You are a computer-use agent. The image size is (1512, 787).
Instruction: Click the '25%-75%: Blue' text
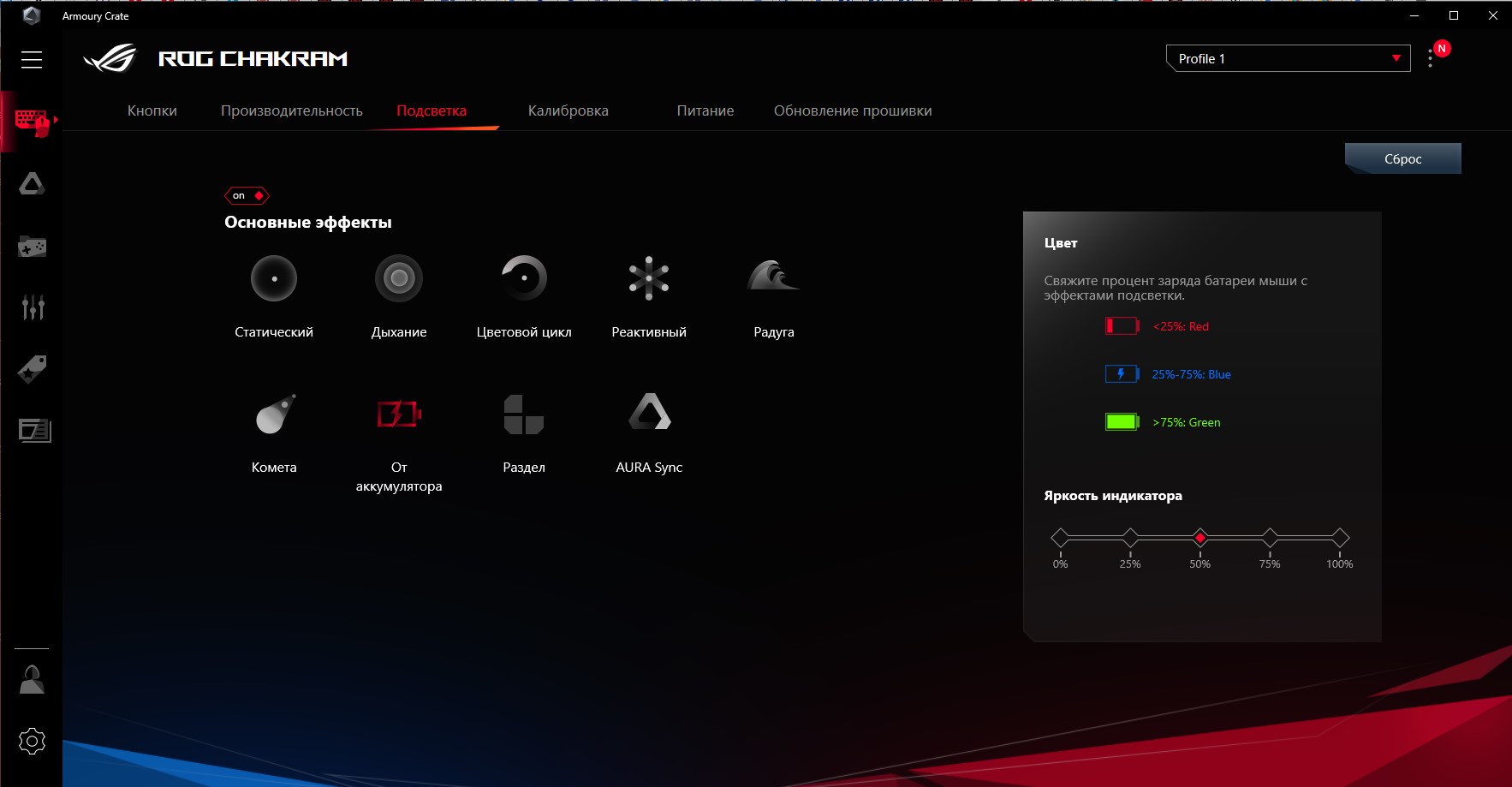[x=1191, y=374]
